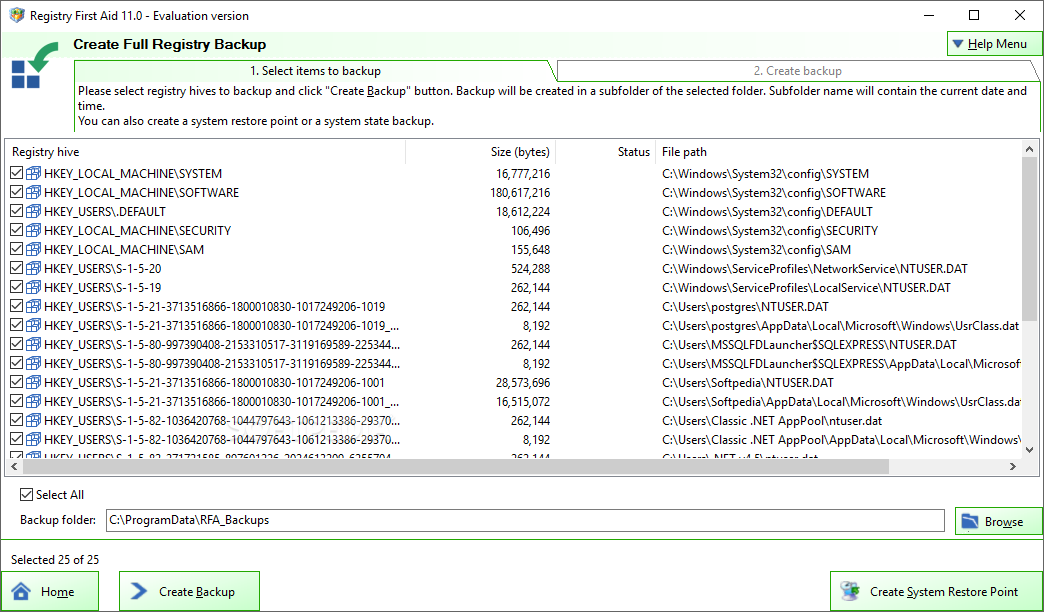This screenshot has height=612, width=1044.
Task: Open the Help Menu dropdown
Action: pyautogui.click(x=994, y=44)
